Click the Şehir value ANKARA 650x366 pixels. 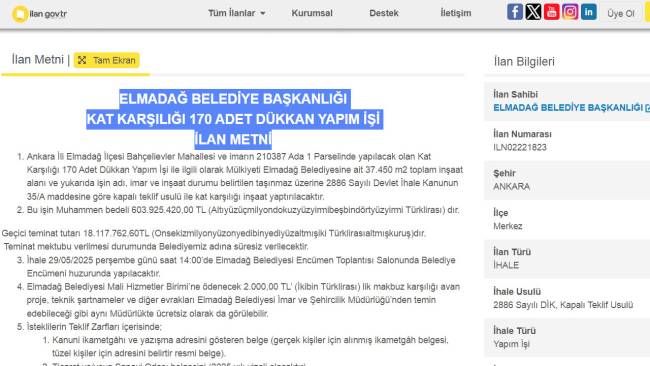[x=512, y=187]
